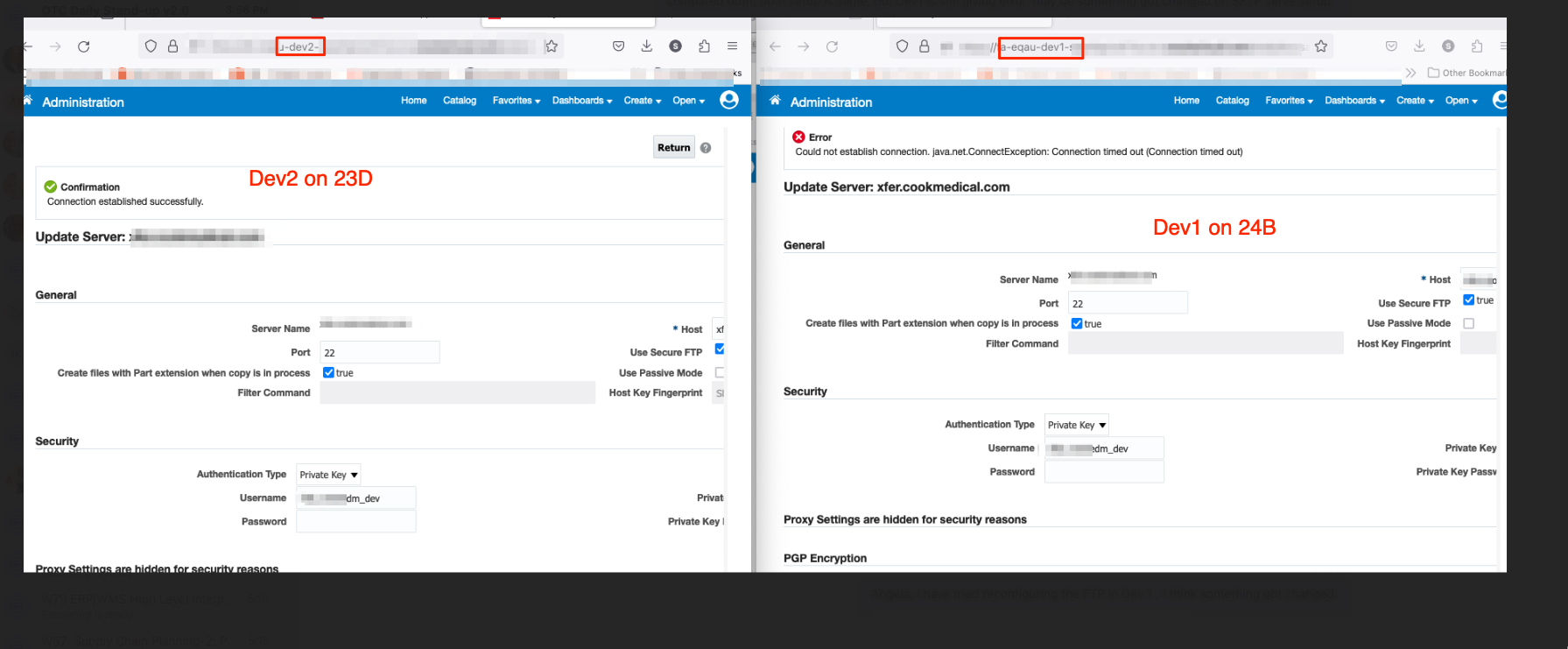Toggle Use Secure FTP in left window
Screen dimensions: 1568x649
pos(720,349)
